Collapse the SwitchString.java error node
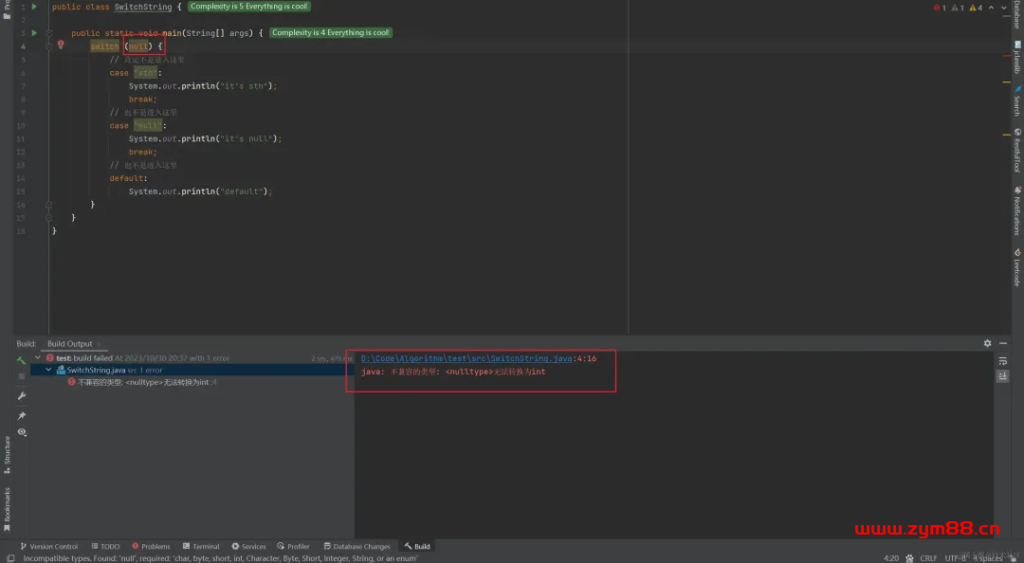The image size is (1024, 563). (x=47, y=370)
